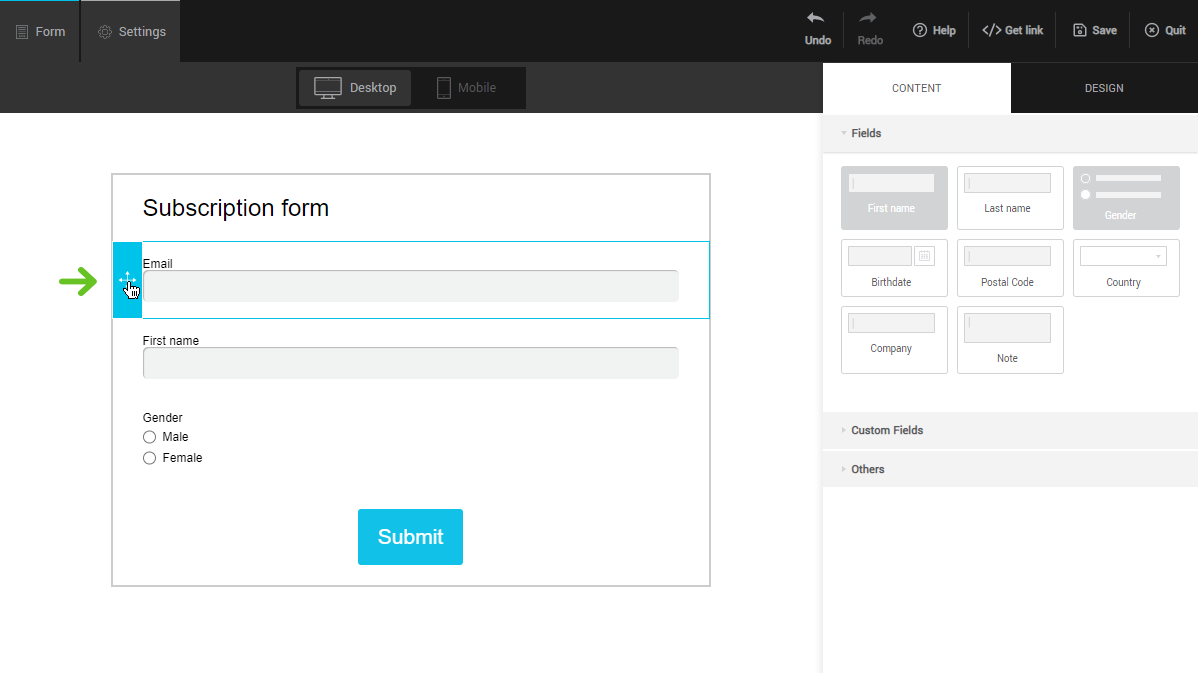Screen dimensions: 1198x673
Task: Click the Redo arrow icon
Action: (868, 19)
